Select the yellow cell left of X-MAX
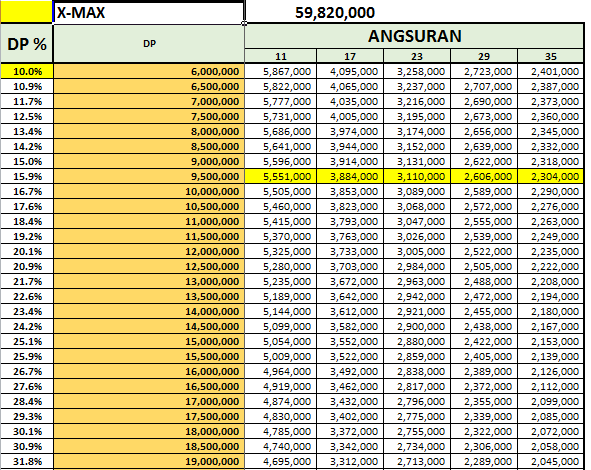This screenshot has width=591, height=470. [26, 12]
